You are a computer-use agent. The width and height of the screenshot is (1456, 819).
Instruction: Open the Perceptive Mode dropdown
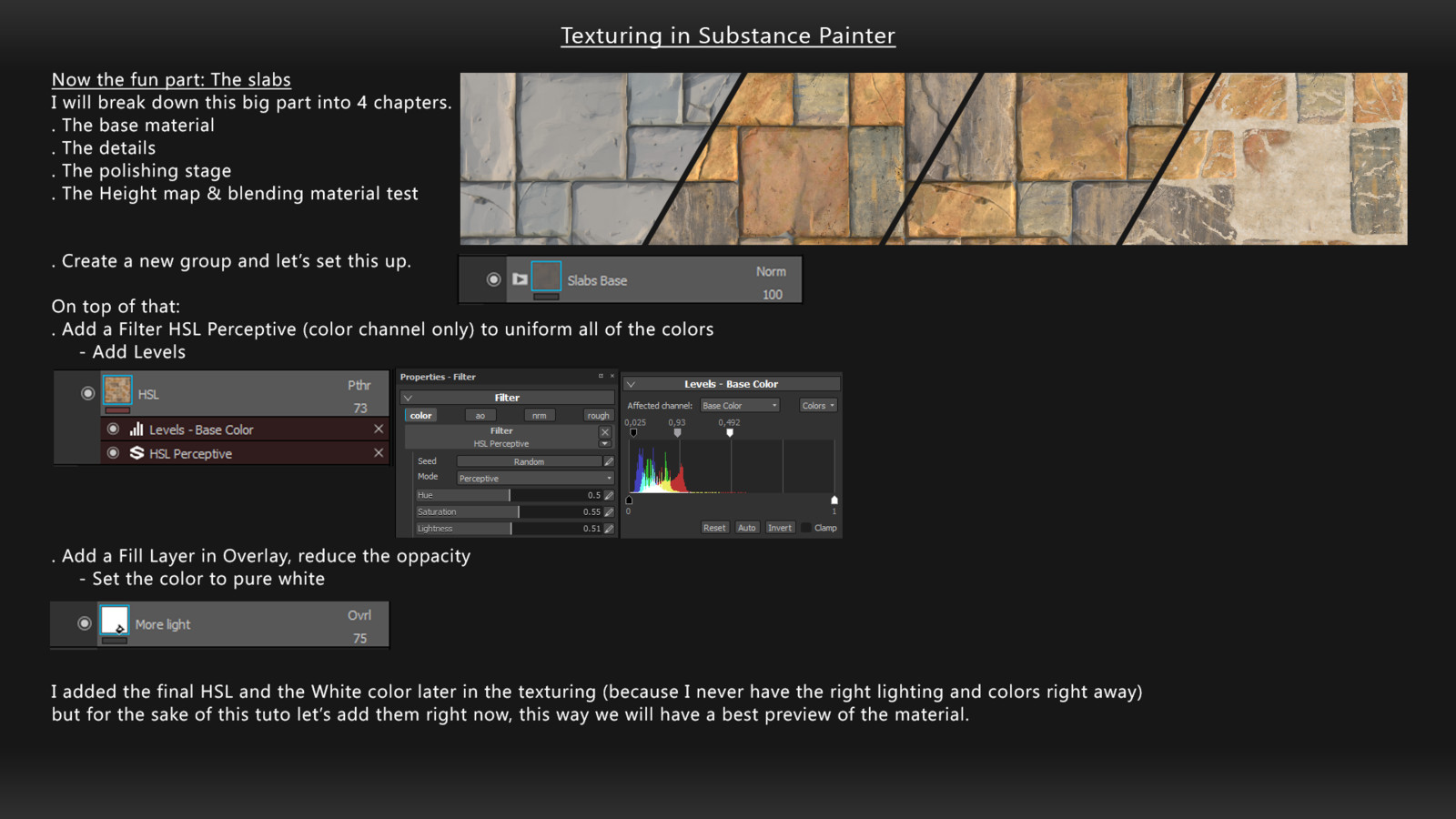point(535,478)
